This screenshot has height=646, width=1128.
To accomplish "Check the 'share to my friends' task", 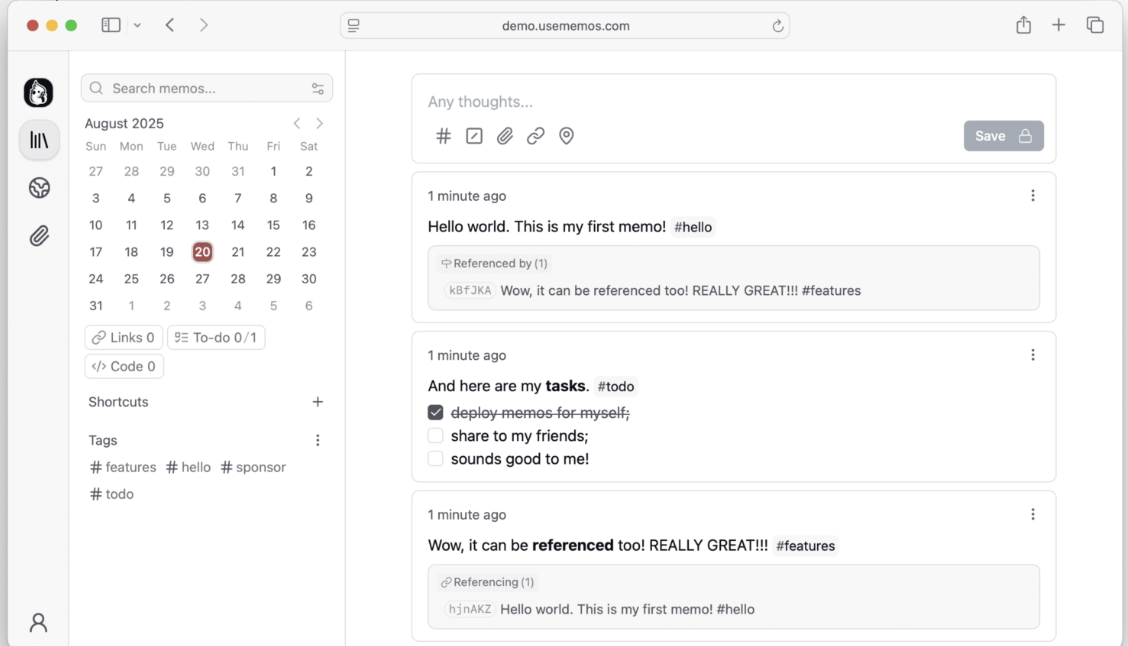I will 436,436.
